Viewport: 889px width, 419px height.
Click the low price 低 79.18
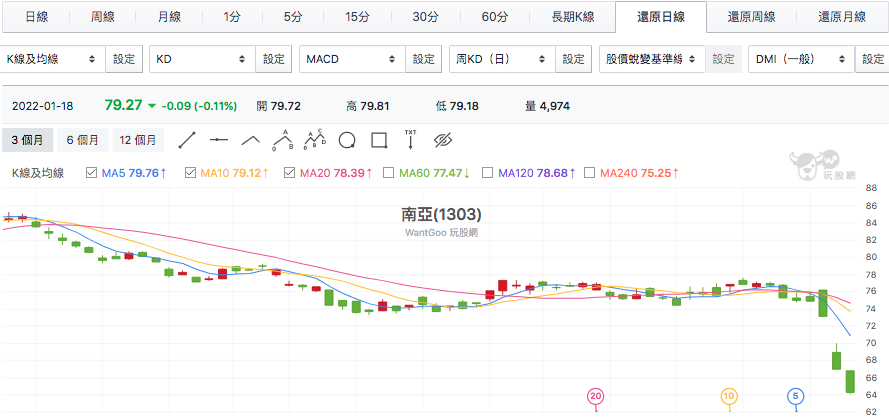pyautogui.click(x=457, y=106)
